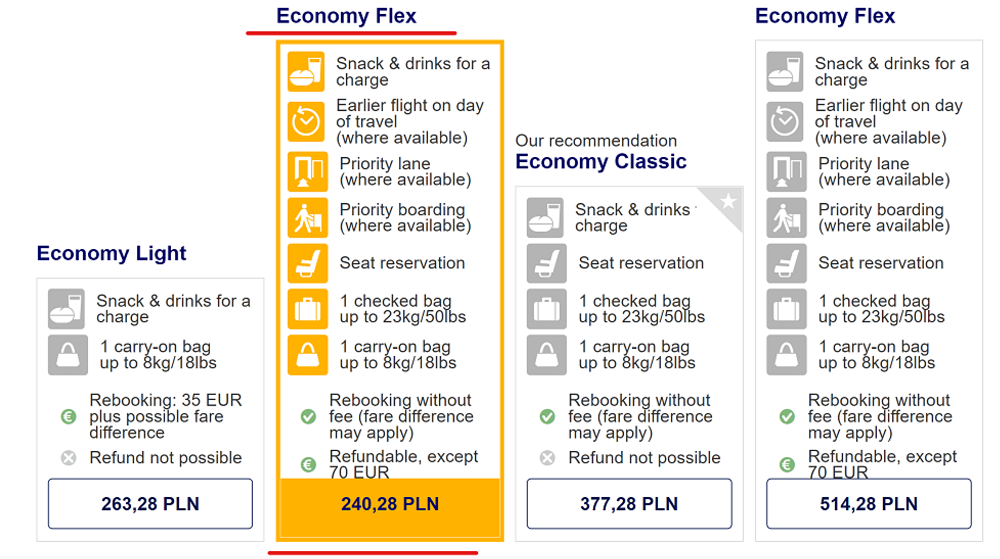Click Economy Light carry-on bag icon

pos(68,355)
